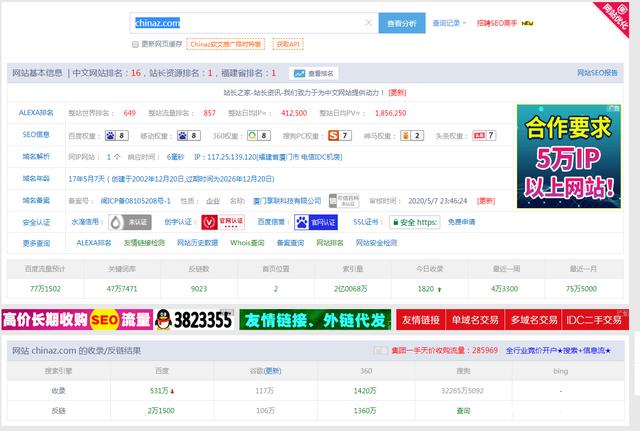The height and width of the screenshot is (431, 640).
Task: Click the pink 高价长期收购SEO流量 banner
Action: (77, 320)
